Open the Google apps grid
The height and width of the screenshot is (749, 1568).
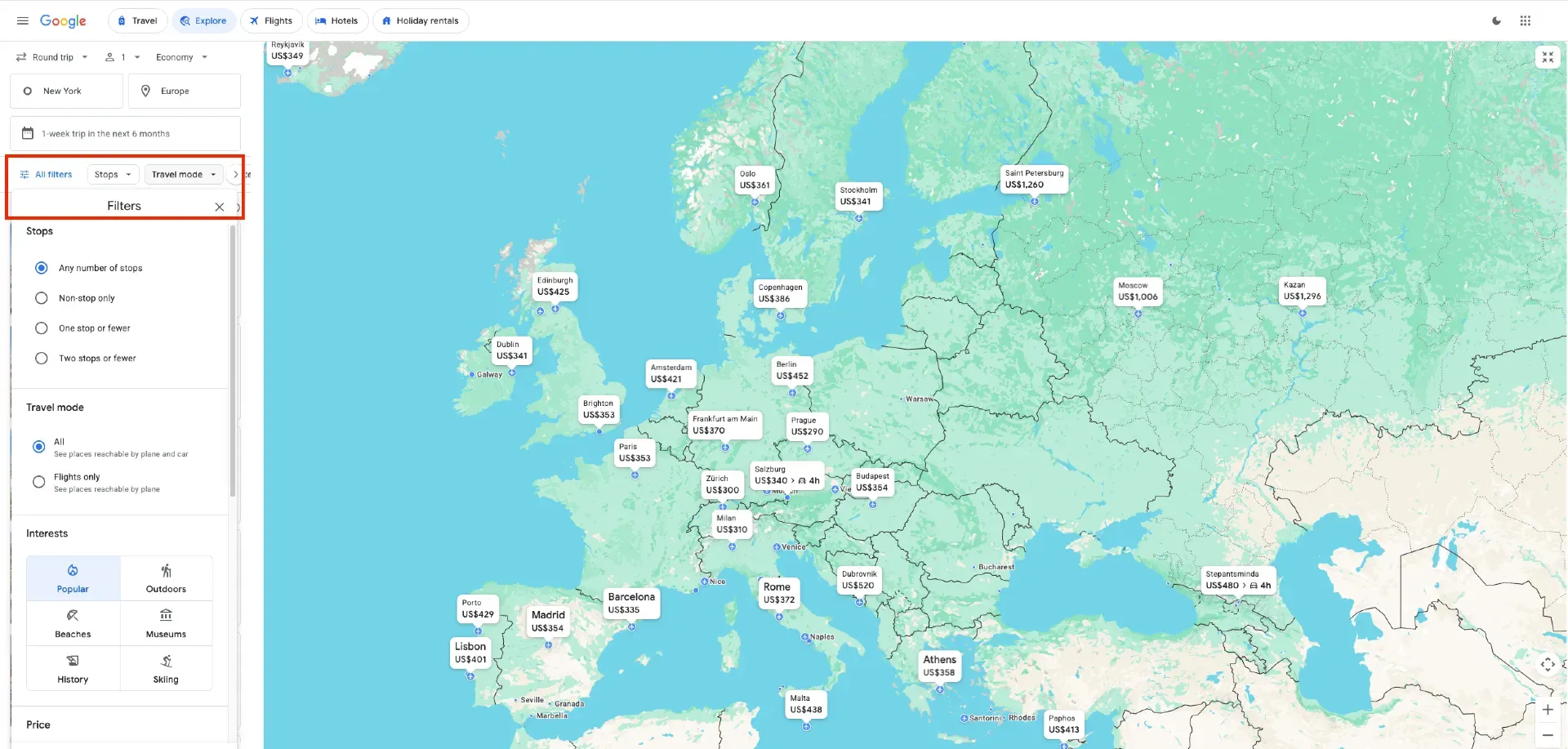(1526, 20)
